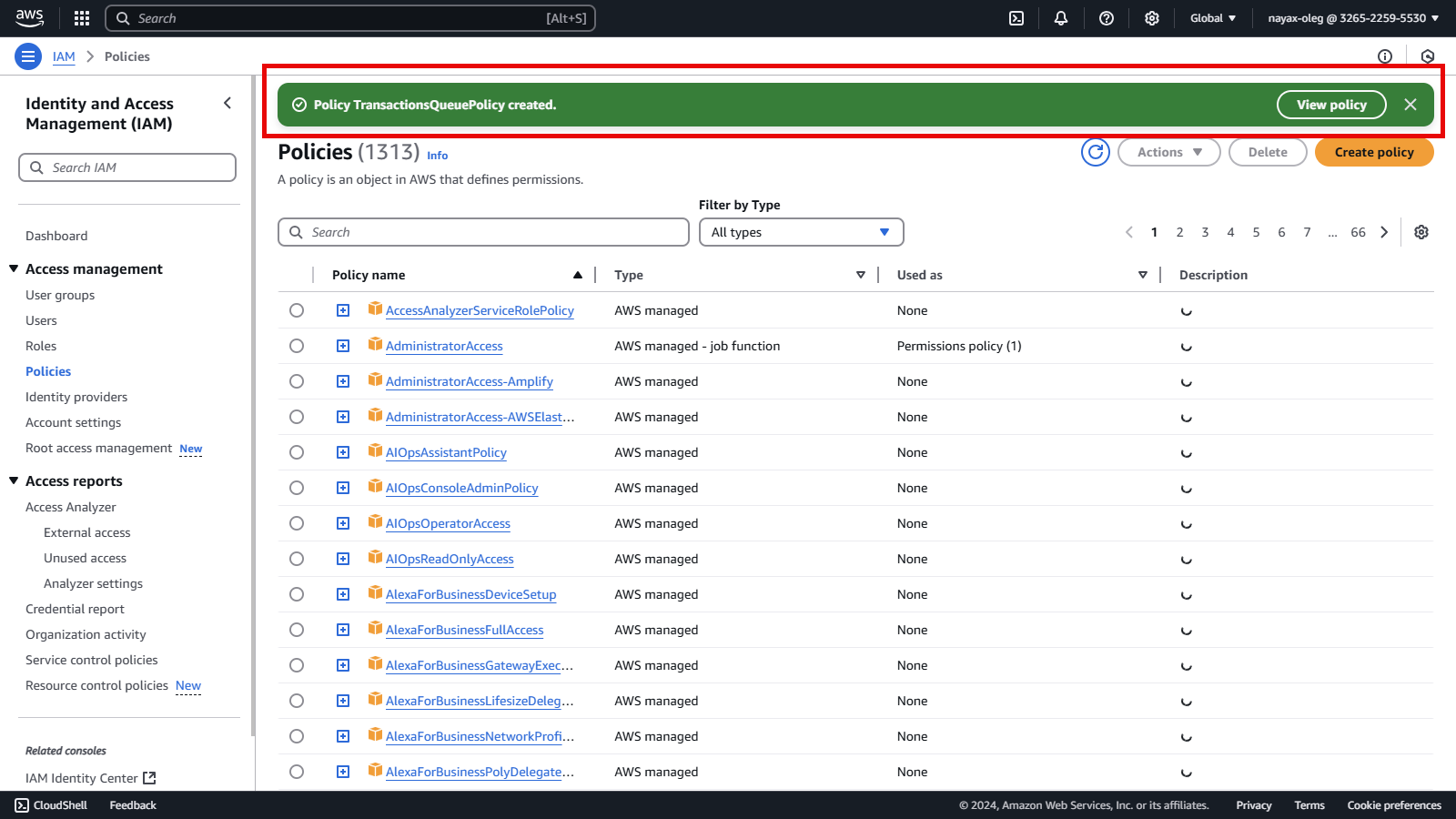
Task: Open IAM Identity Center external link
Action: pyautogui.click(x=91, y=778)
